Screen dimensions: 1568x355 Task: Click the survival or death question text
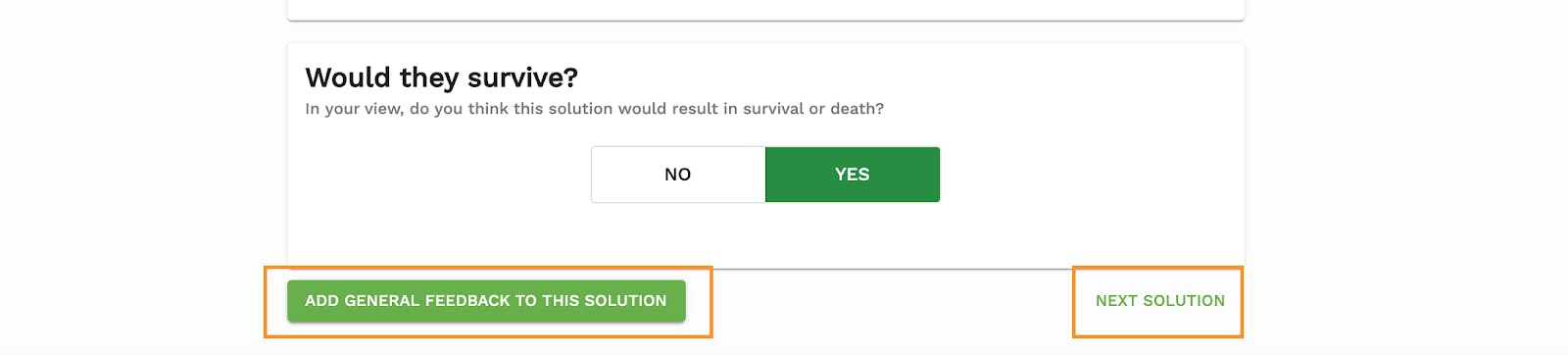(x=595, y=109)
